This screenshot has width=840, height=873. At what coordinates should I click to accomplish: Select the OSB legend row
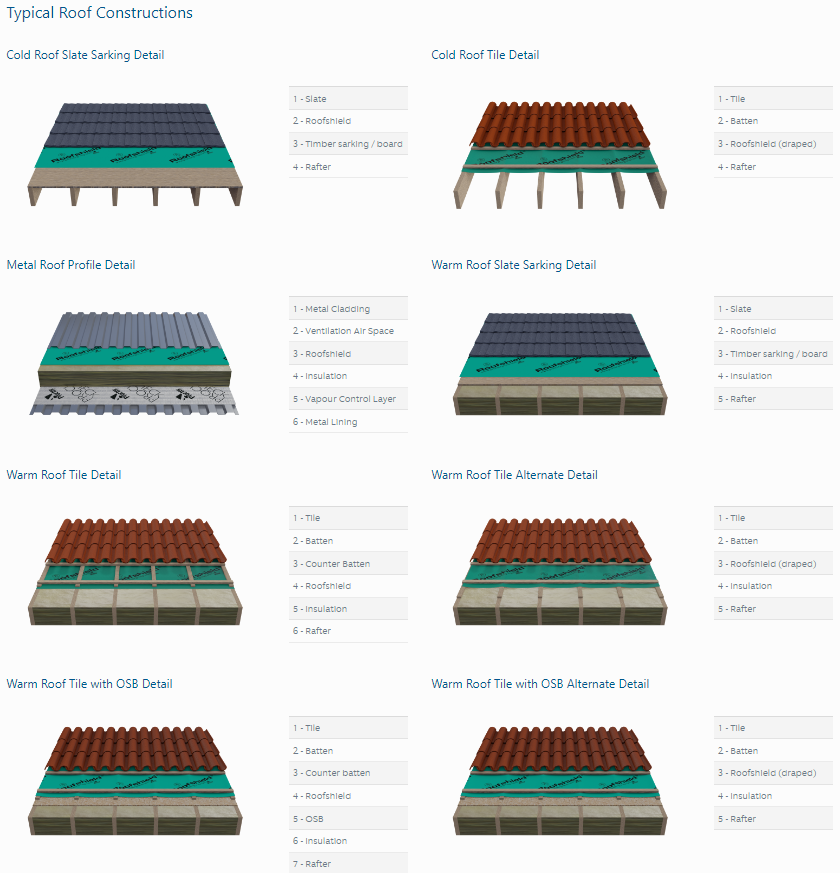click(348, 818)
